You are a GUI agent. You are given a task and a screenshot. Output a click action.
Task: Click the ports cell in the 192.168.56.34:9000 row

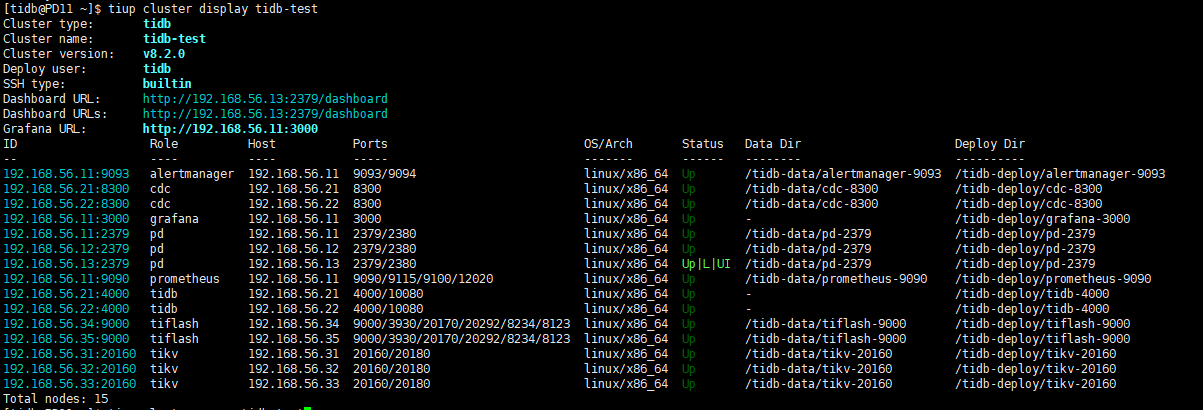(461, 324)
